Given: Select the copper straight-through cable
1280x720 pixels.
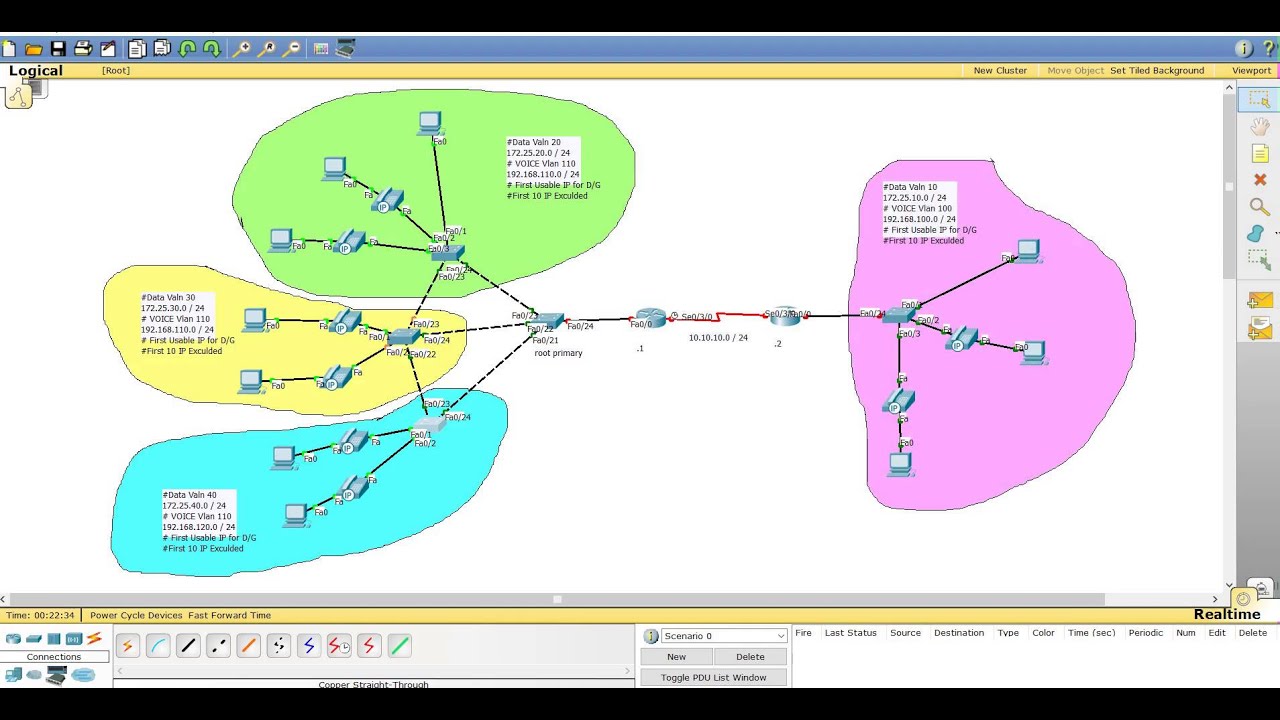Looking at the screenshot, I should 188,646.
